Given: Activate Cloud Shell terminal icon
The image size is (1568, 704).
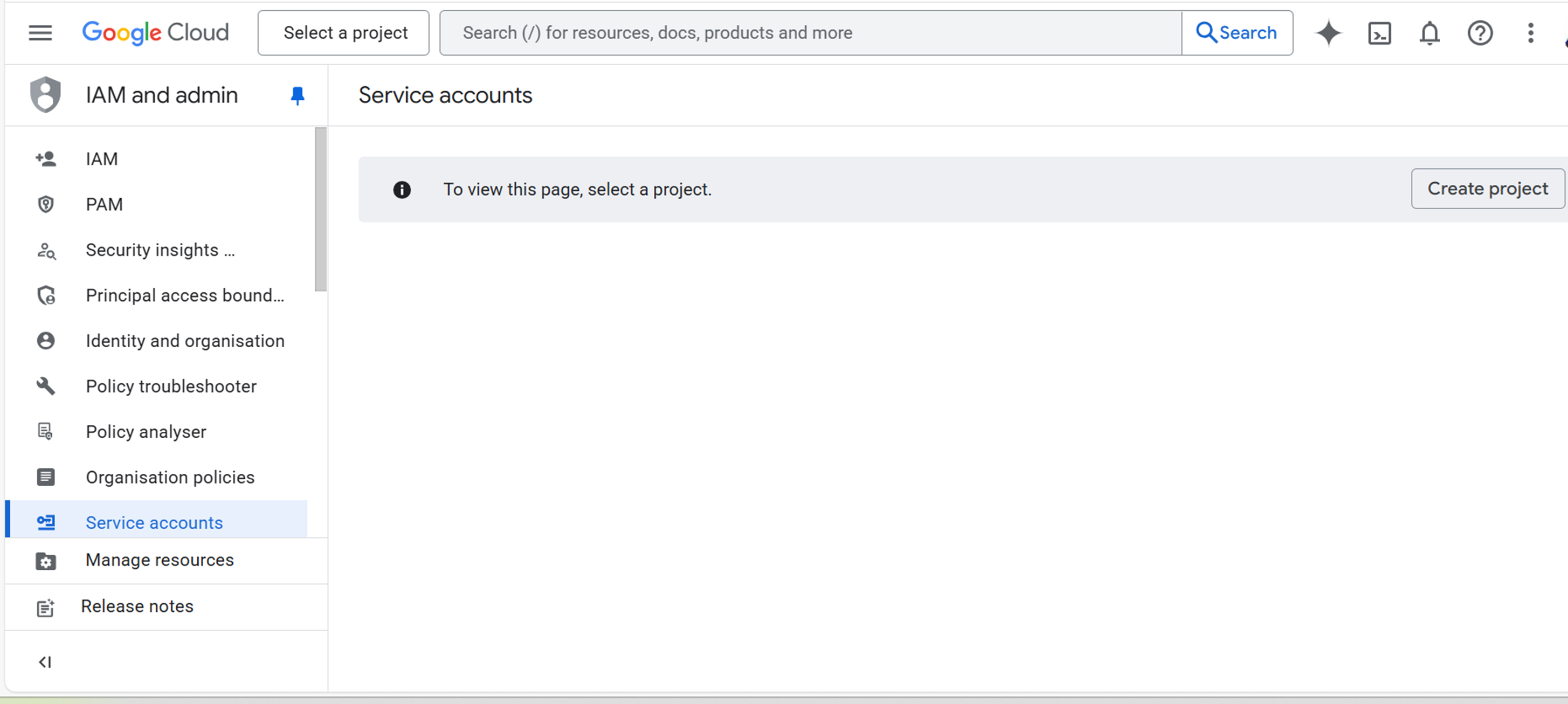Looking at the screenshot, I should click(1379, 33).
